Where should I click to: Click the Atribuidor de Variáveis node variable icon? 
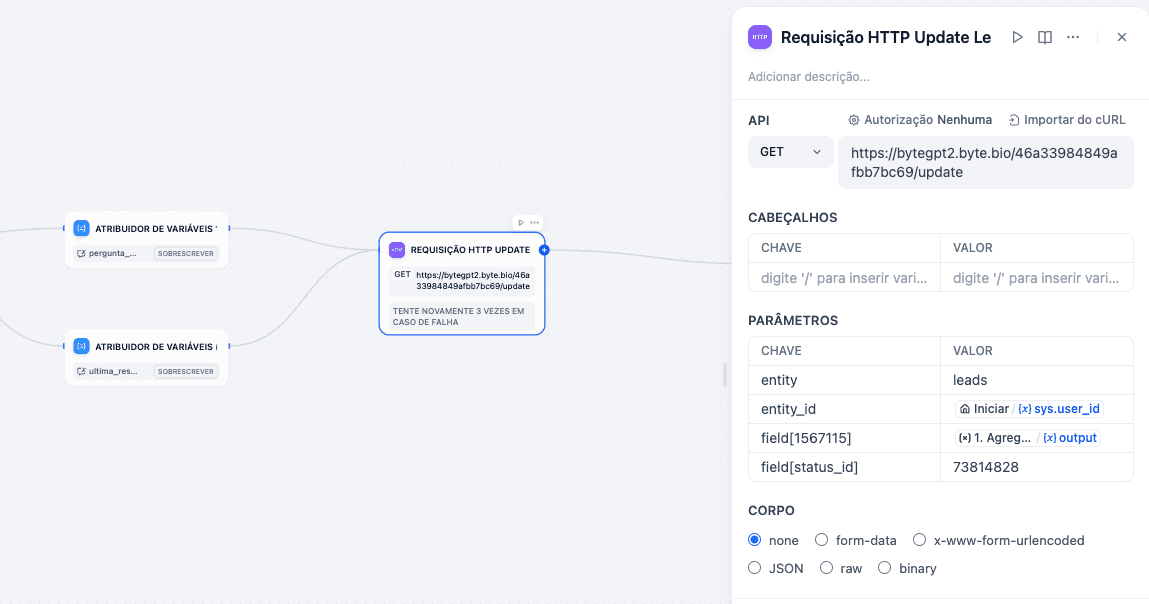81,228
